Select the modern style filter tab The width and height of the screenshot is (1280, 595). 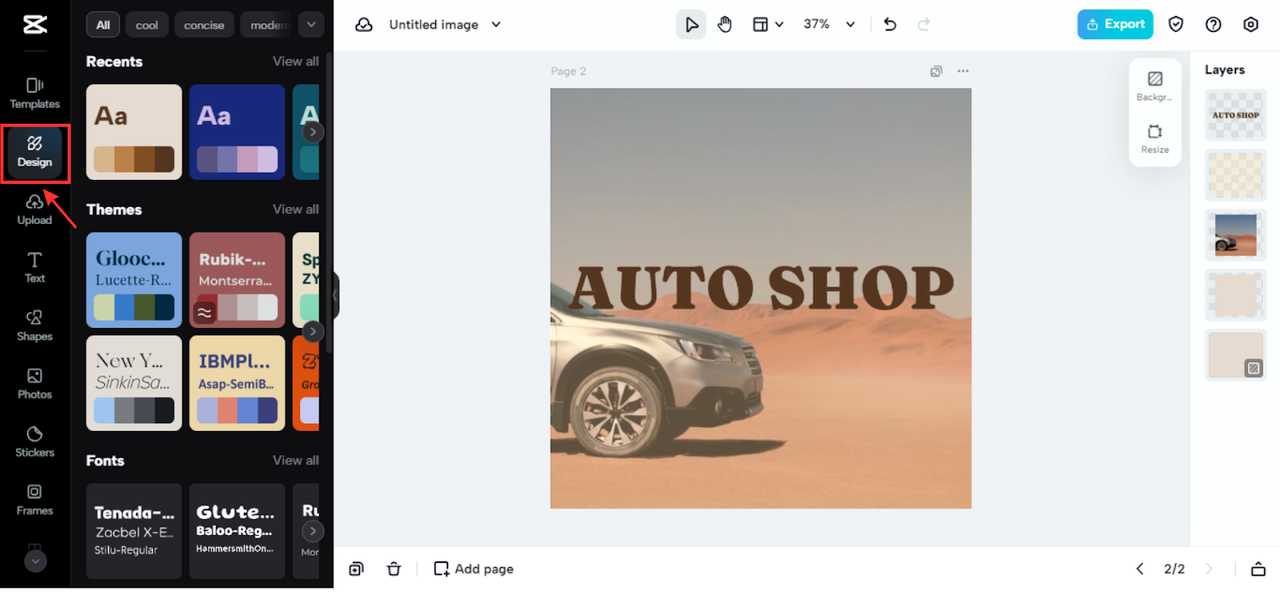click(x=267, y=25)
